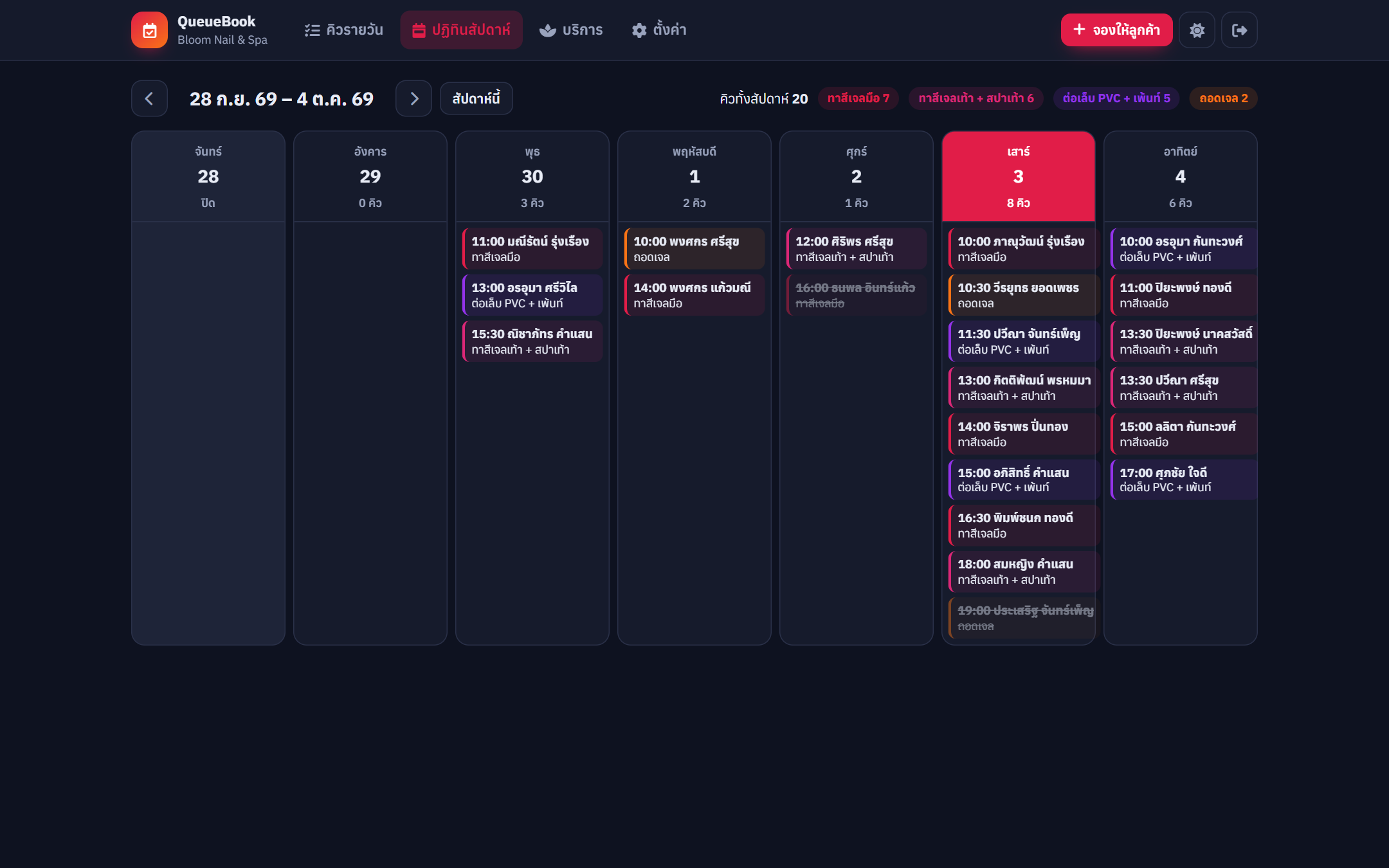The width and height of the screenshot is (1389, 868).
Task: Click the ถอดเจล 2 summary chip
Action: click(x=1223, y=98)
